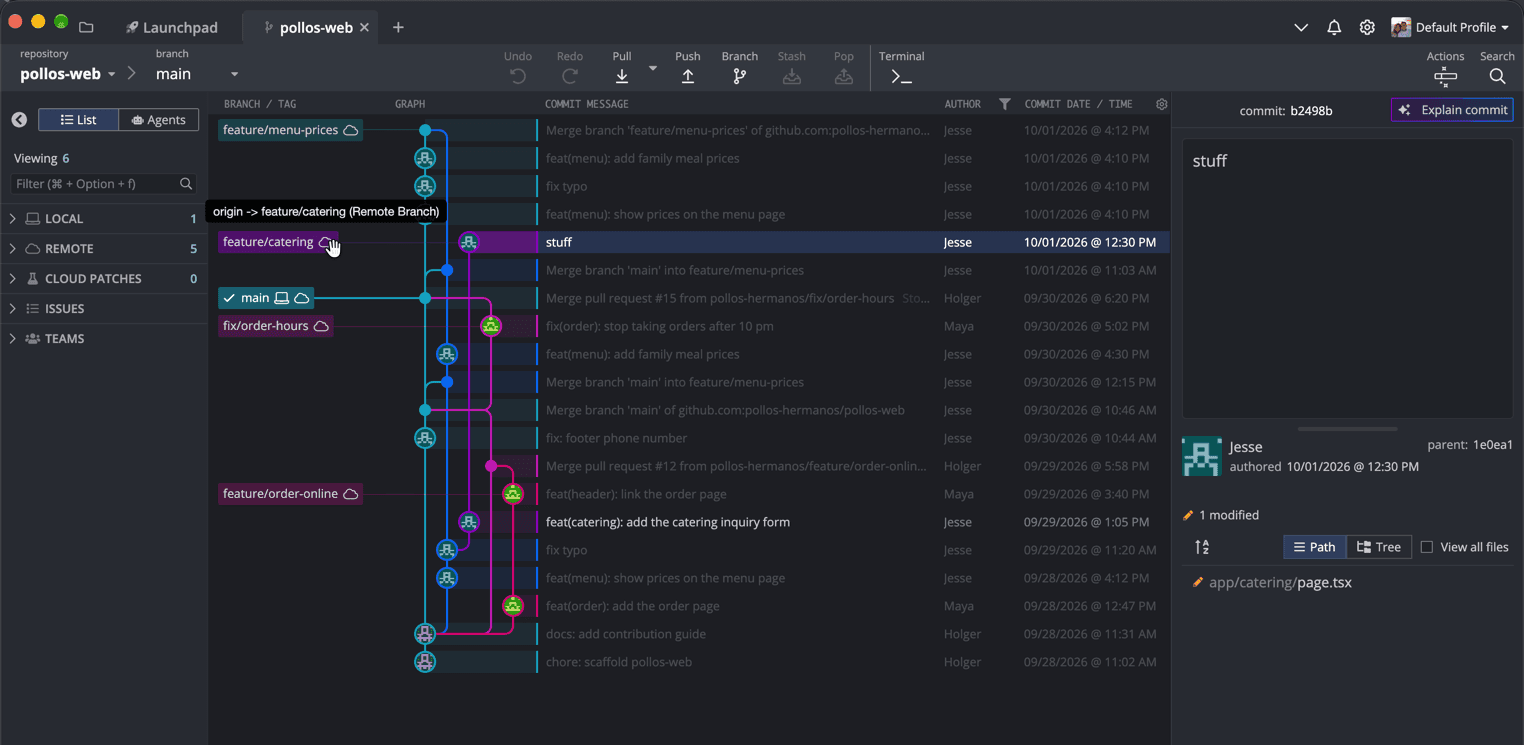Click the Redo toolbar icon

tap(570, 76)
